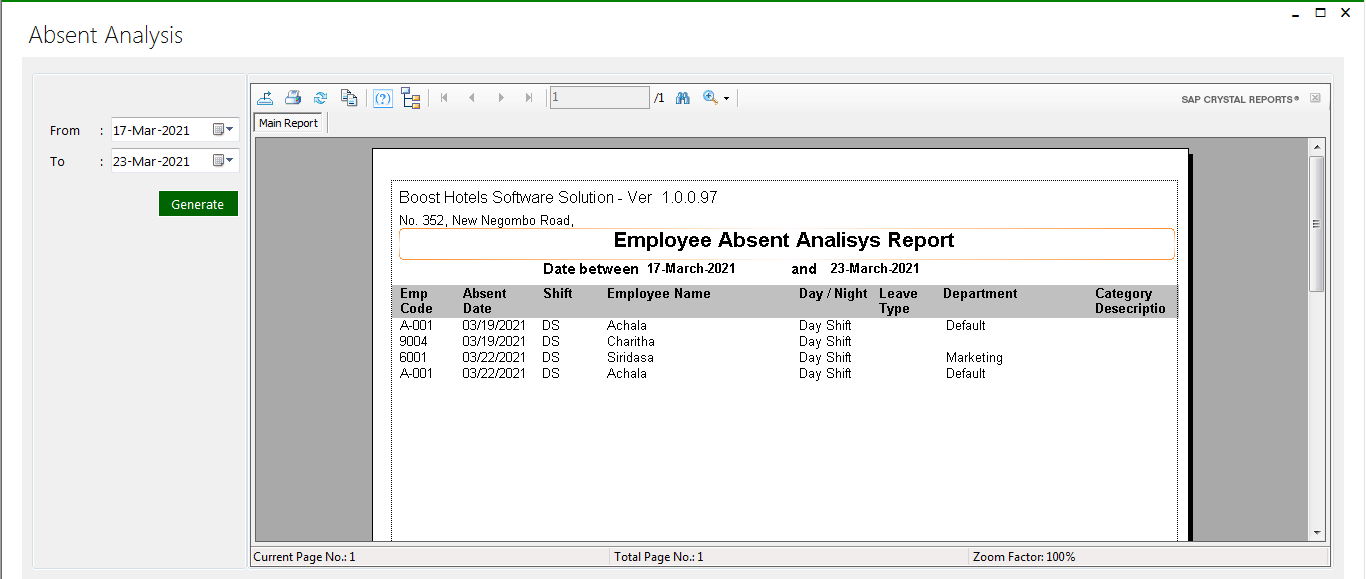1366x579 pixels.
Task: Click the report's vertical scrollbar thumb
Action: point(1317,224)
